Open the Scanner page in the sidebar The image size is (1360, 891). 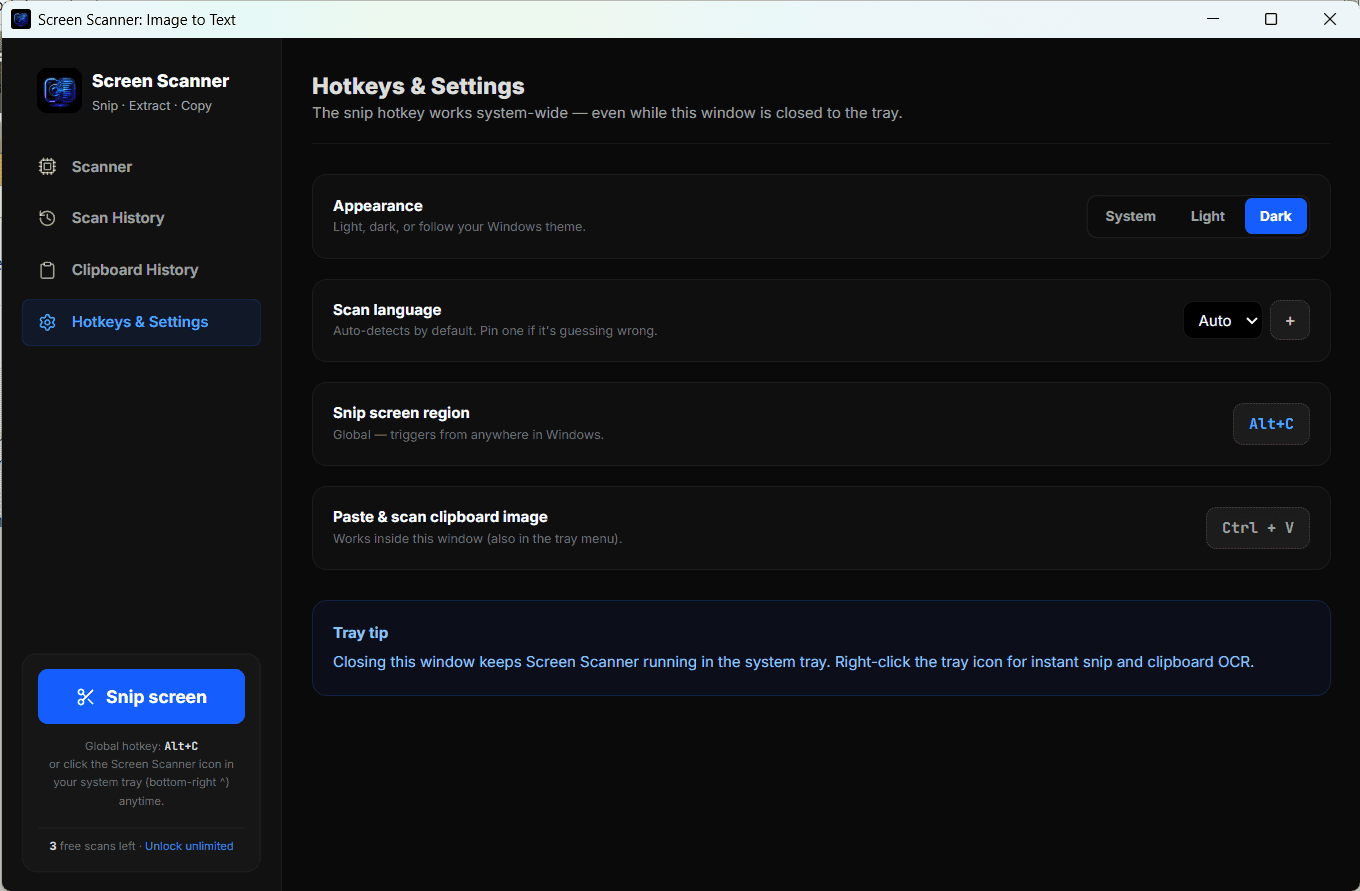point(141,167)
